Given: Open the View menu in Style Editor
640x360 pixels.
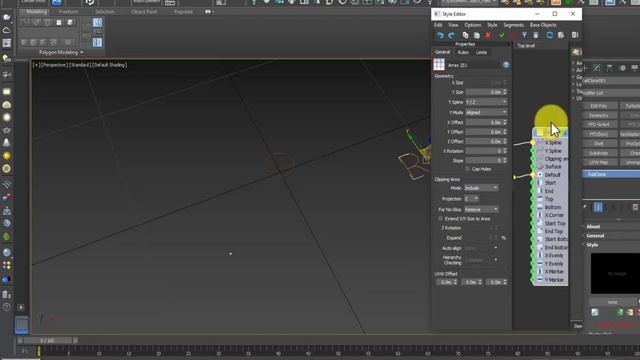Looking at the screenshot, I should (x=453, y=25).
